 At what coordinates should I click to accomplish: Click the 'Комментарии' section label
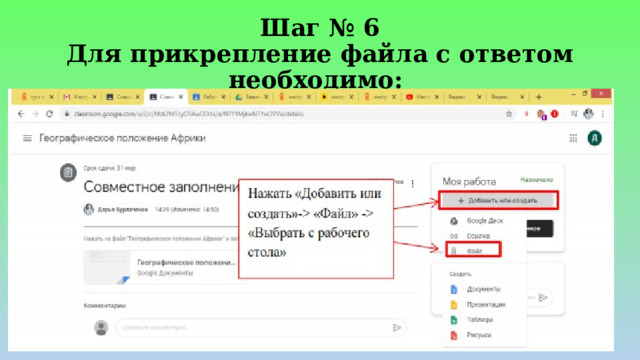coord(104,305)
